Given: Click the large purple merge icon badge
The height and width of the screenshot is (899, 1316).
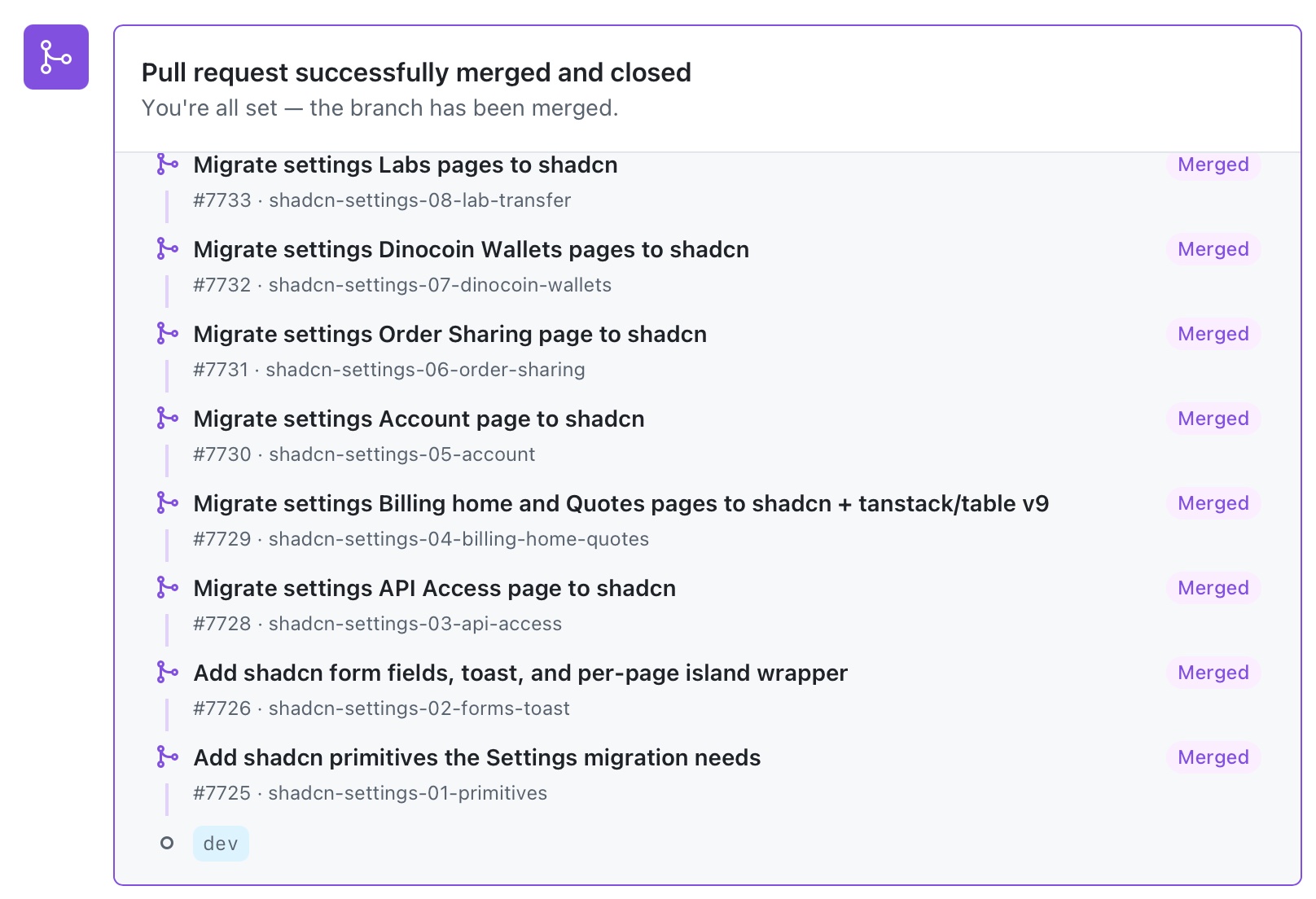Looking at the screenshot, I should click(56, 57).
